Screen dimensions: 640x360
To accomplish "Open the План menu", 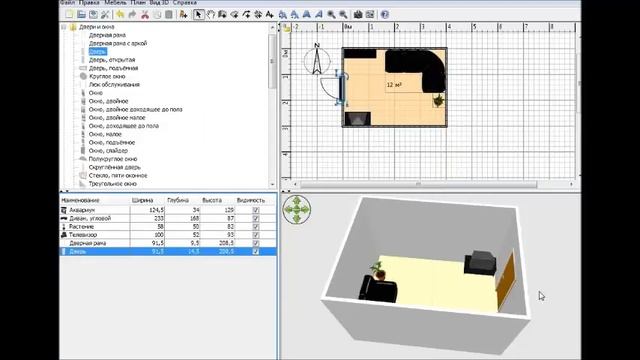I will coord(138,2).
